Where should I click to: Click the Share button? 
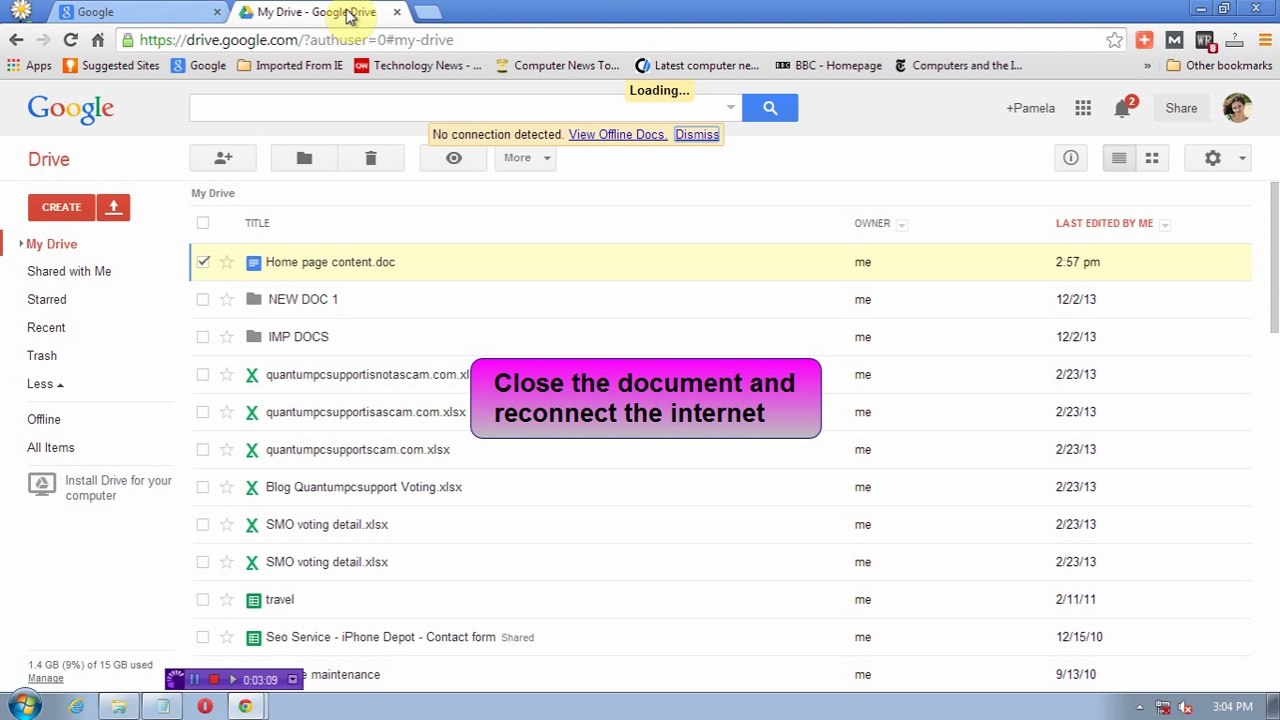(x=1181, y=108)
